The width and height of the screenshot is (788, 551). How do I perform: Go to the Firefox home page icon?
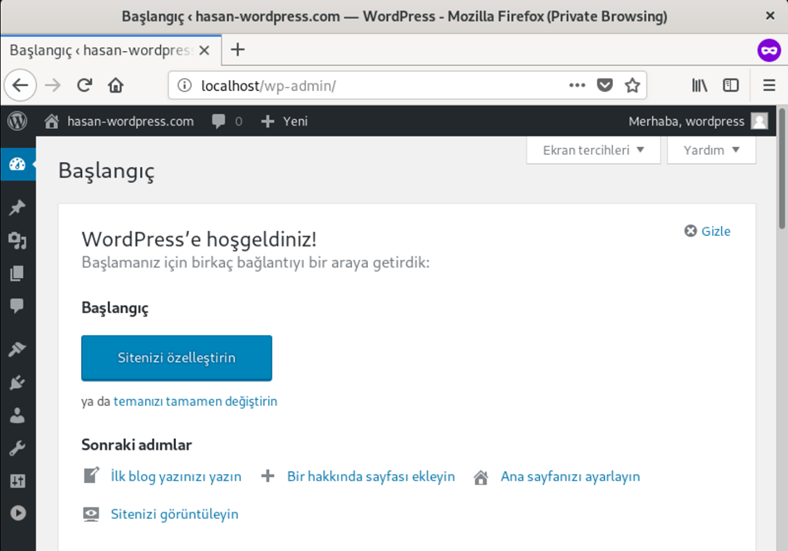click(116, 85)
